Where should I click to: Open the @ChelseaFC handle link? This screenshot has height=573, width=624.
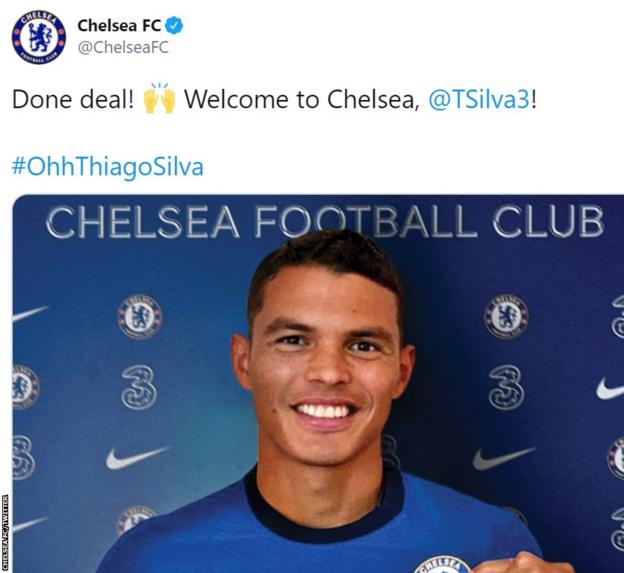123,47
